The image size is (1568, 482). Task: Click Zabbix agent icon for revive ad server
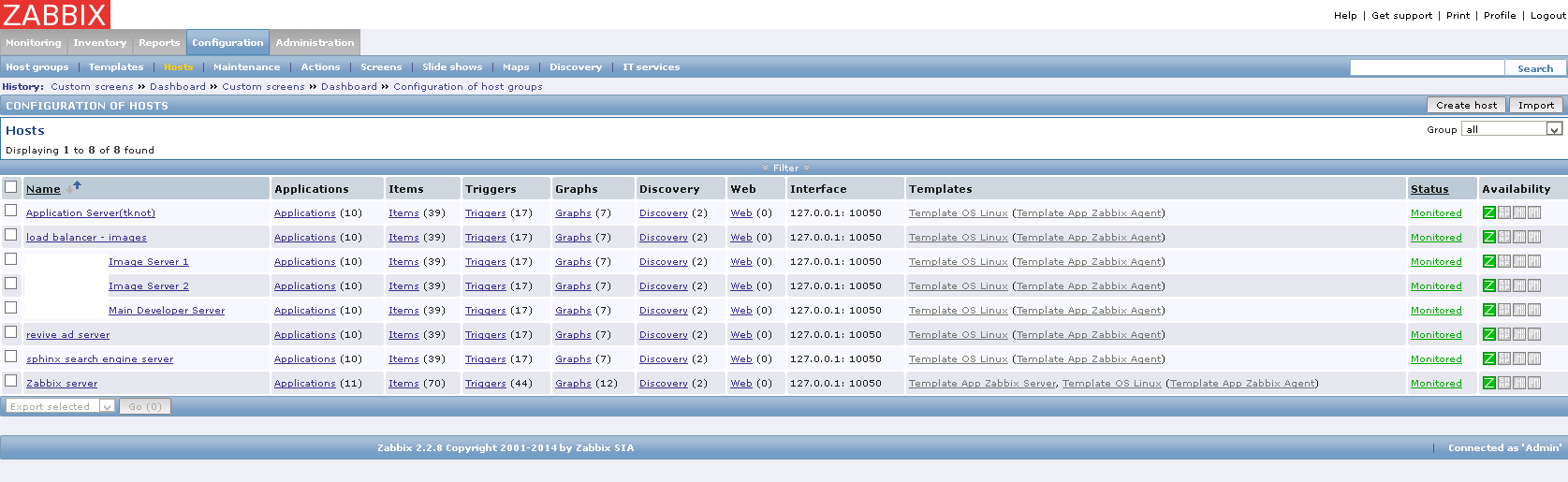tap(1488, 334)
